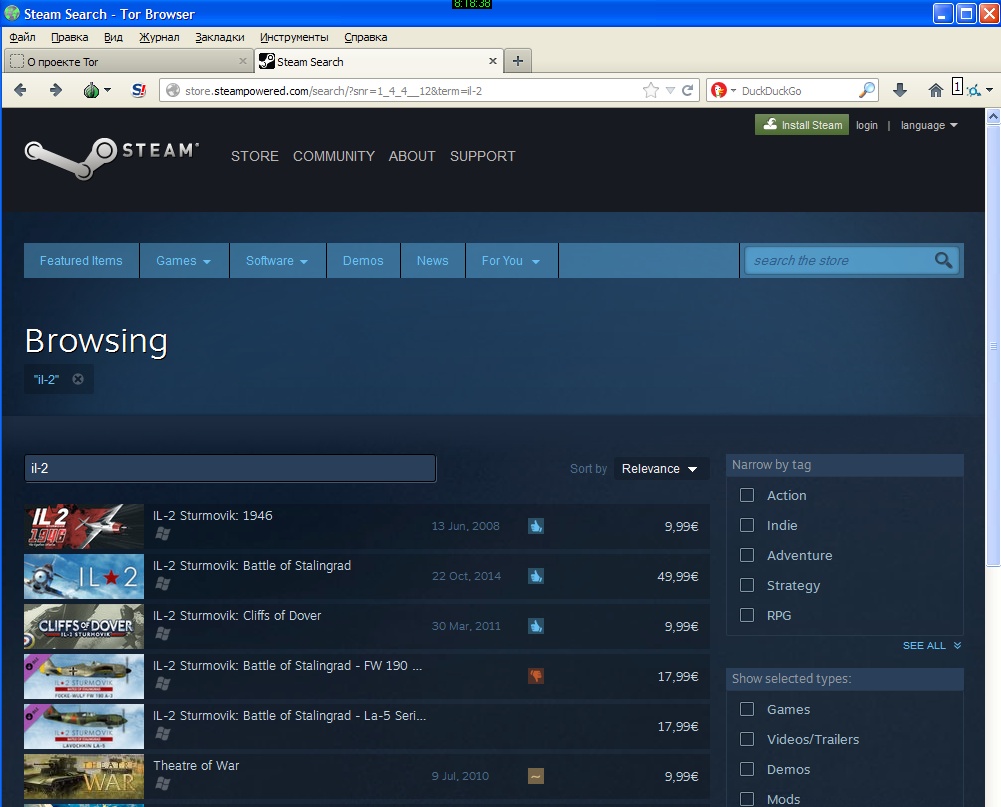Reload the page with the refresh icon
The height and width of the screenshot is (807, 1001).
(x=688, y=91)
